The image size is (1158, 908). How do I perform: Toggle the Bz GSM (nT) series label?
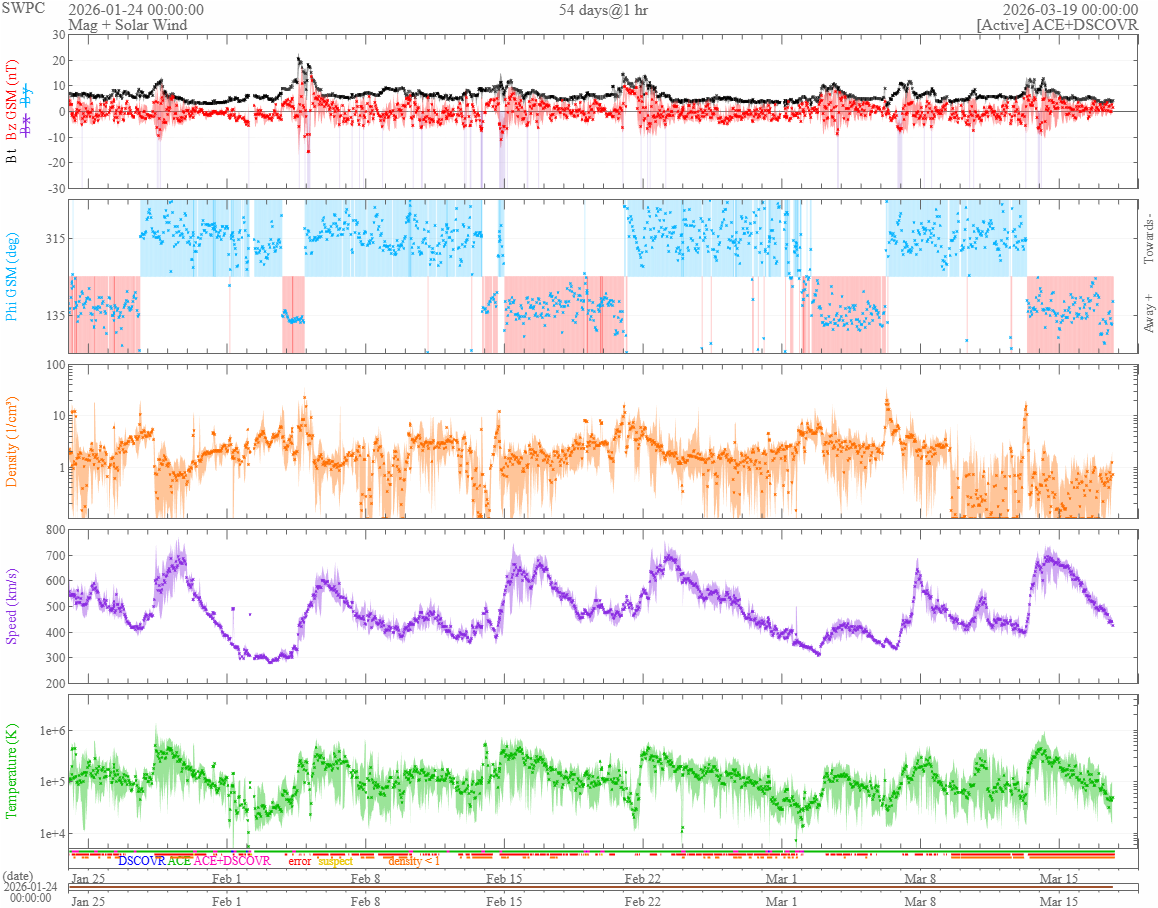click(11, 101)
